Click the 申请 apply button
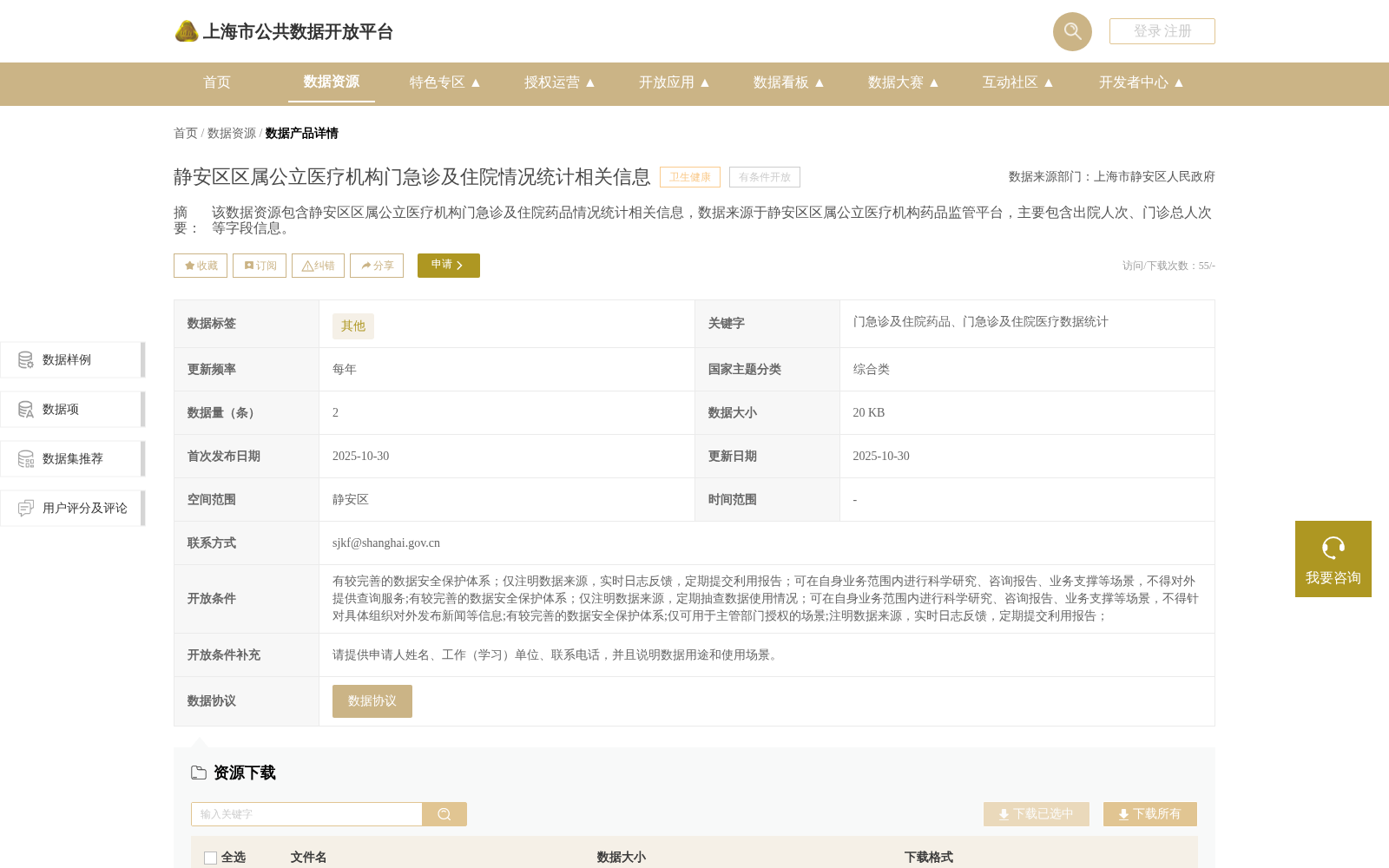Viewport: 1389px width, 868px height. tap(449, 266)
